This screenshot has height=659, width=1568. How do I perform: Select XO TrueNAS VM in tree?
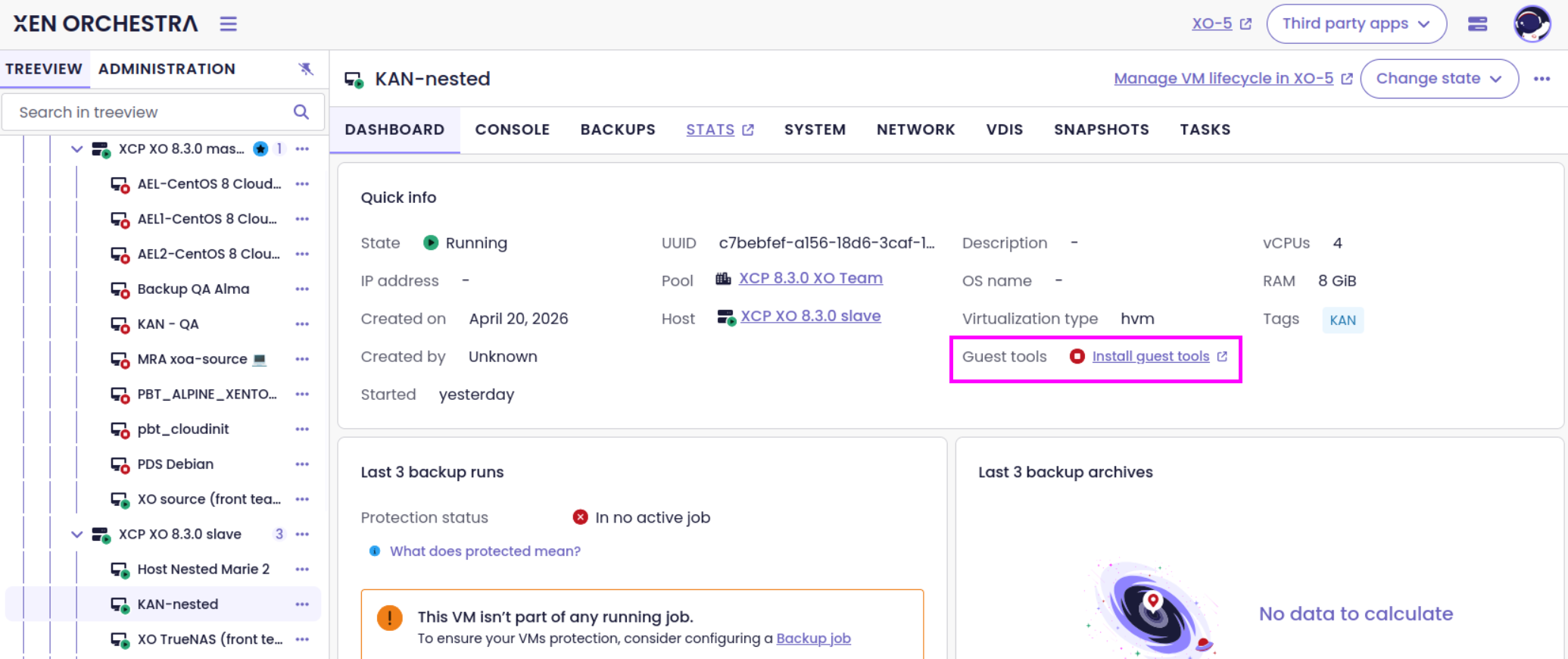click(210, 639)
